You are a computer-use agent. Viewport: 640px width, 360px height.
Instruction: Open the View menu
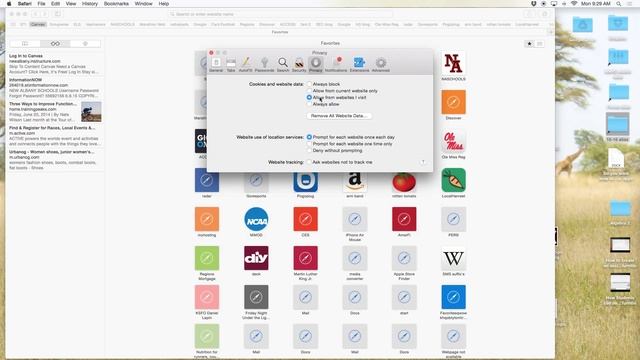71,4
